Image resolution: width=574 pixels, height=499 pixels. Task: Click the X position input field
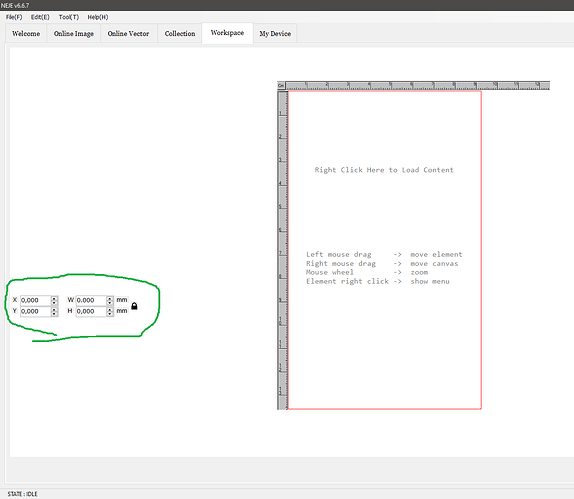35,300
